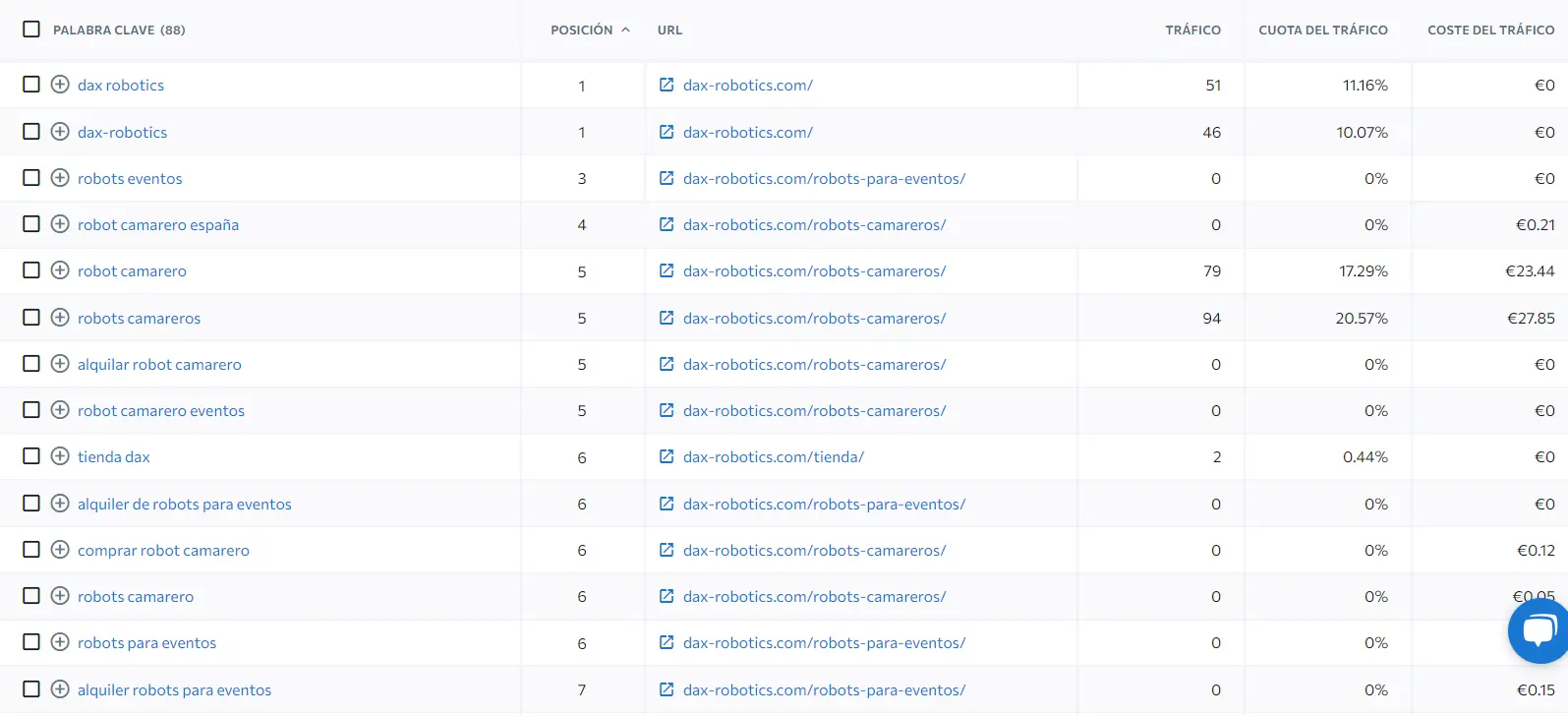This screenshot has width=1568, height=716.
Task: Click plus icon beside 'robots camarero' keyword
Action: coord(60,596)
